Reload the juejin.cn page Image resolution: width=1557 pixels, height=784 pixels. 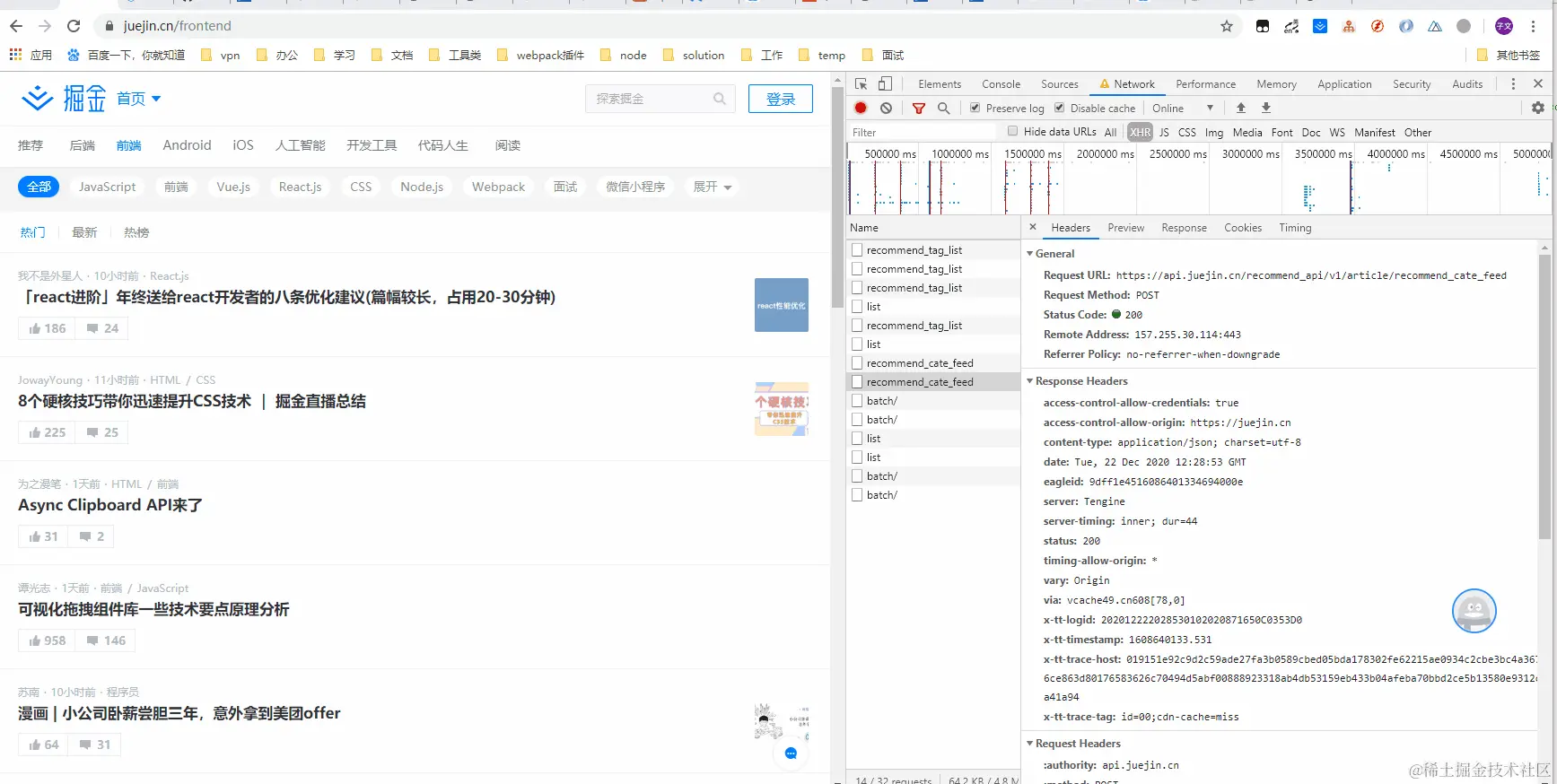[74, 26]
